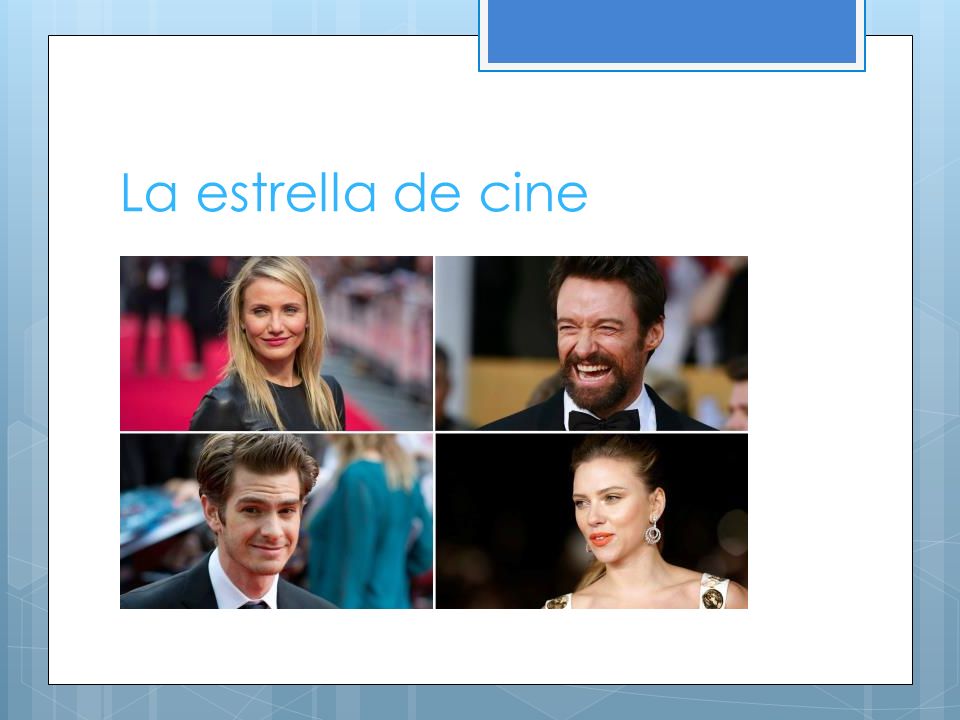The width and height of the screenshot is (960, 720).
Task: Select the photo of the woman with silver earrings
Action: point(591,521)
